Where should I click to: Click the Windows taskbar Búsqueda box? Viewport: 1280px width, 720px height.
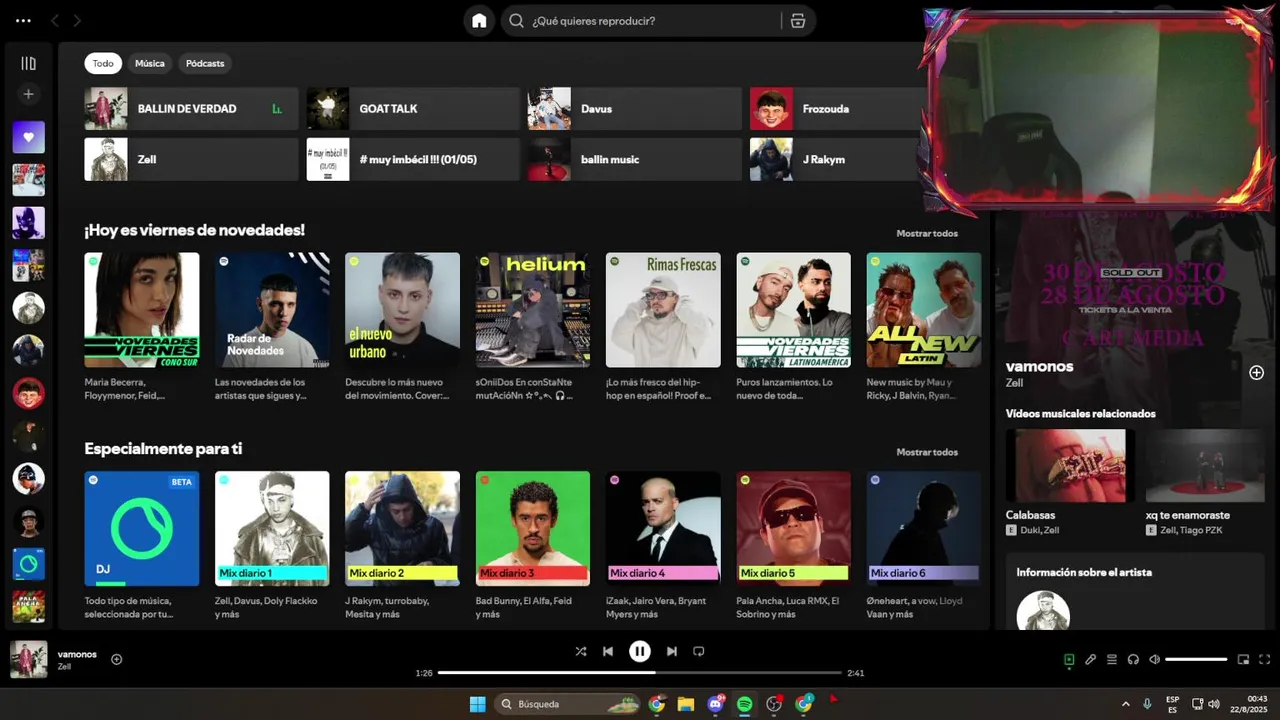pyautogui.click(x=568, y=704)
